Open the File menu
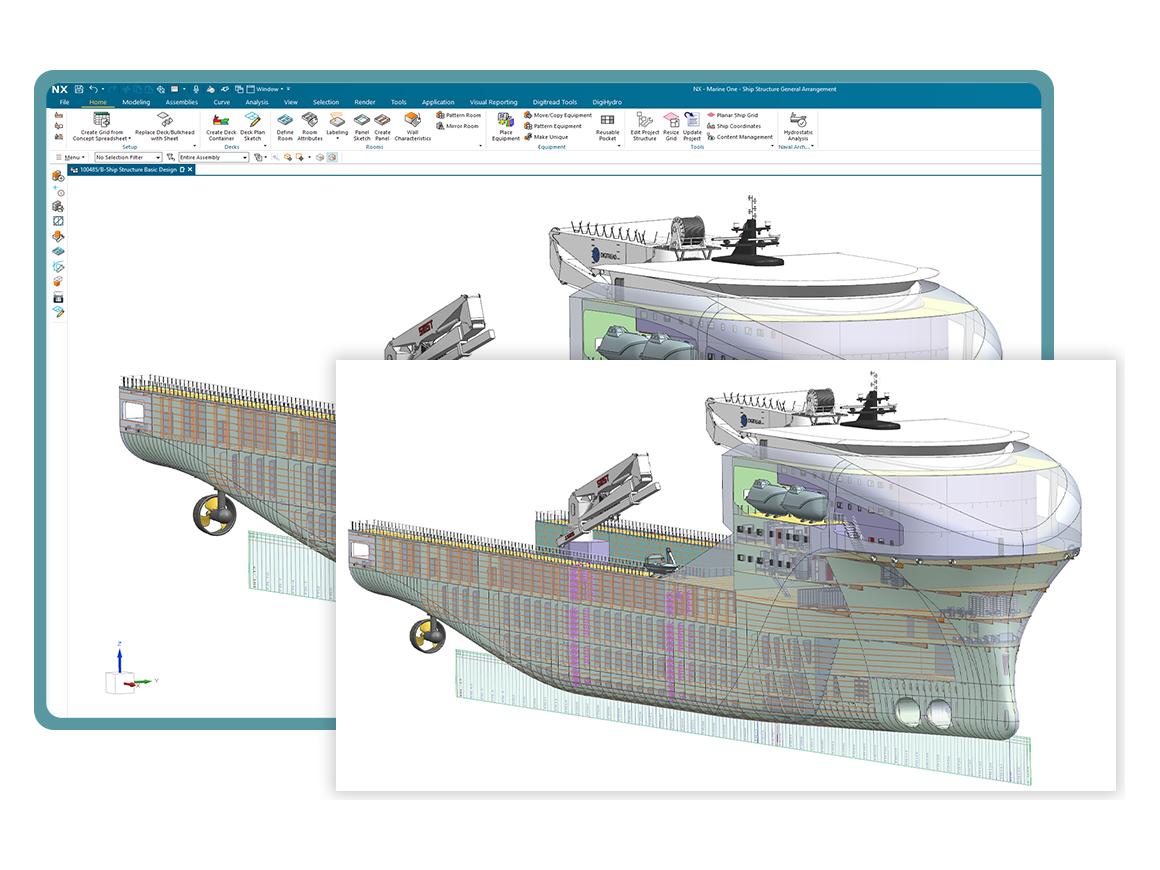Image resolution: width=1160 pixels, height=870 pixels. (x=64, y=102)
